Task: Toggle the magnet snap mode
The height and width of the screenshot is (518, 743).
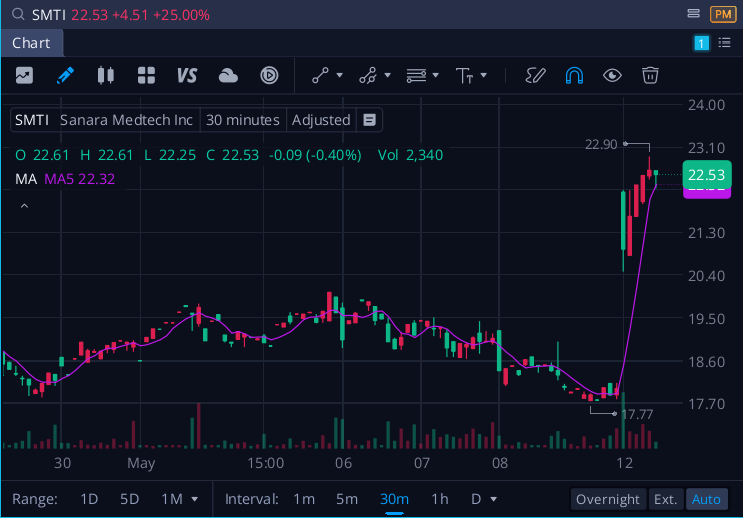Action: pos(574,75)
